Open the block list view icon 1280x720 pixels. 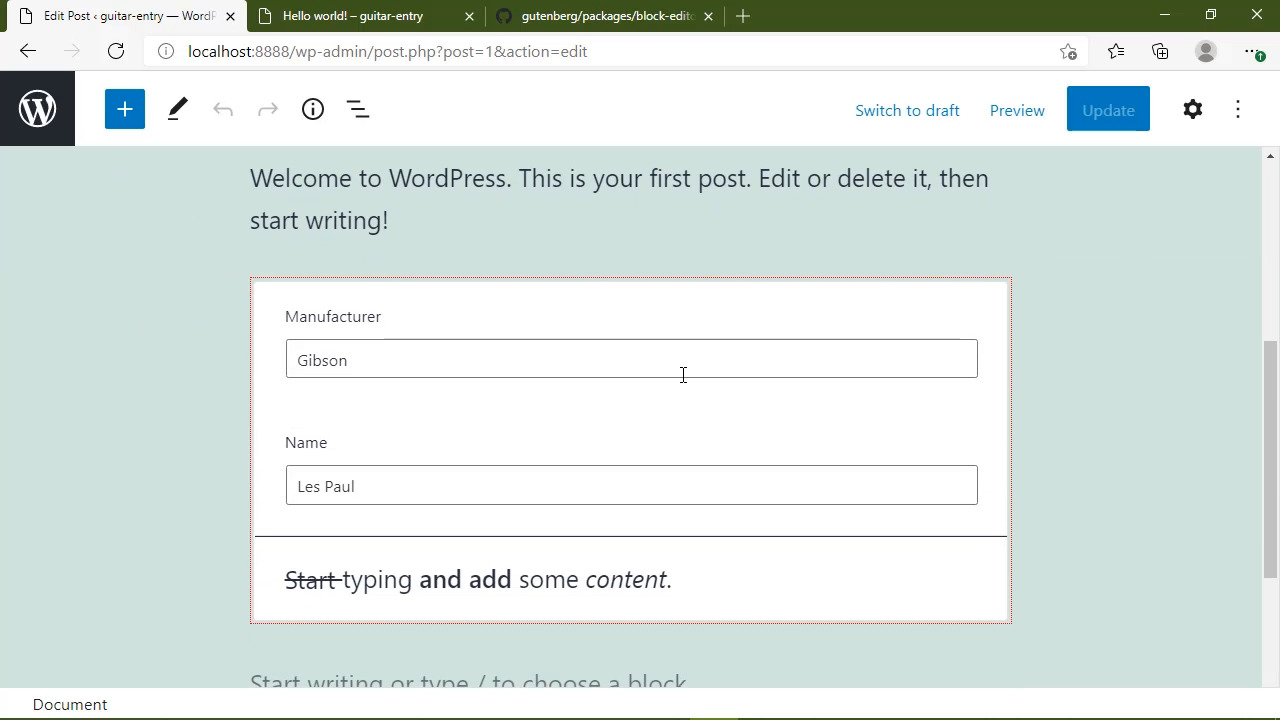coord(358,110)
